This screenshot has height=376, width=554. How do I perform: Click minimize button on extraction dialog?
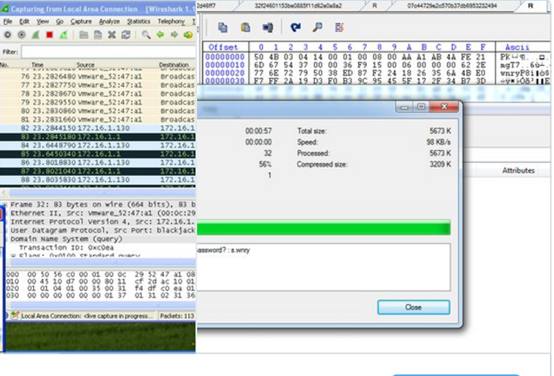coord(404,107)
